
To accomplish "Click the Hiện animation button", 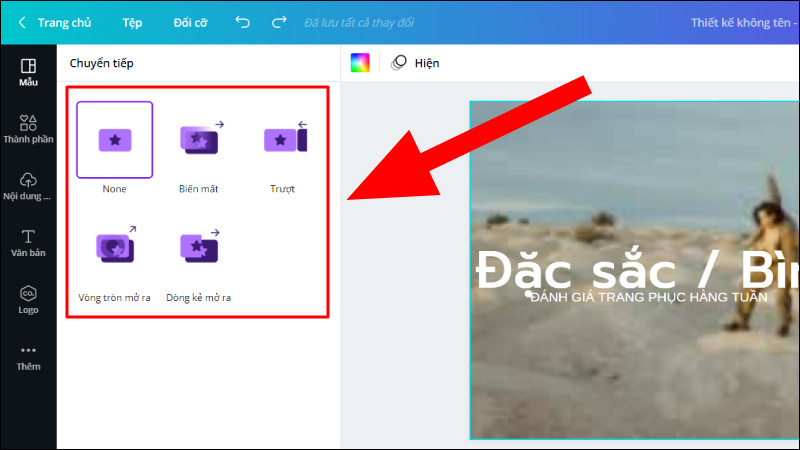I will click(x=415, y=63).
